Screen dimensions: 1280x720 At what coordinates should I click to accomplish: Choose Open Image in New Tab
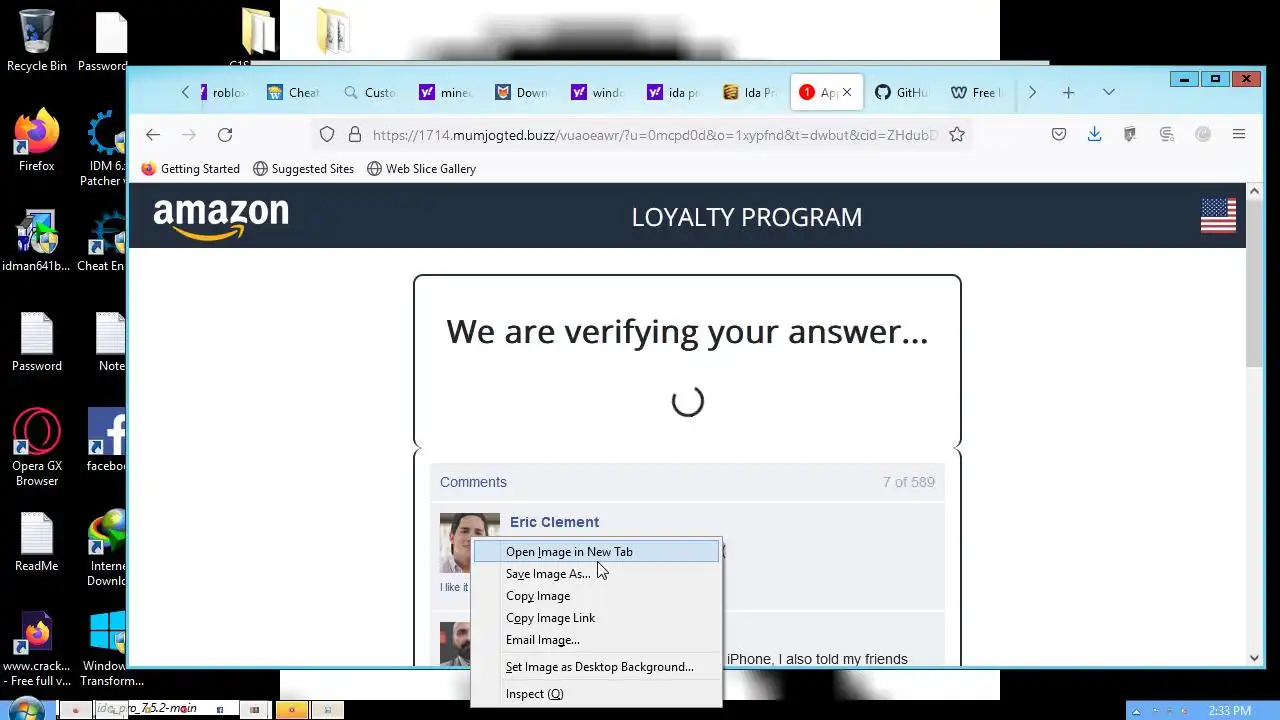[x=596, y=552]
